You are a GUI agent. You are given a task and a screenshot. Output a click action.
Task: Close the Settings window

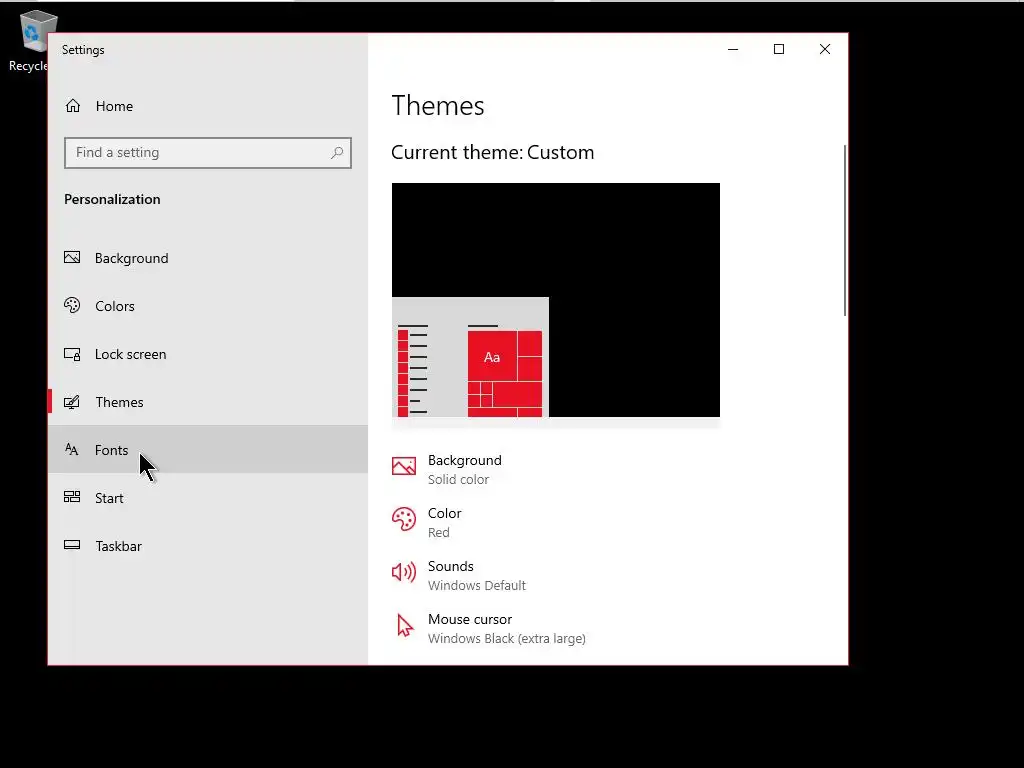[x=825, y=49]
